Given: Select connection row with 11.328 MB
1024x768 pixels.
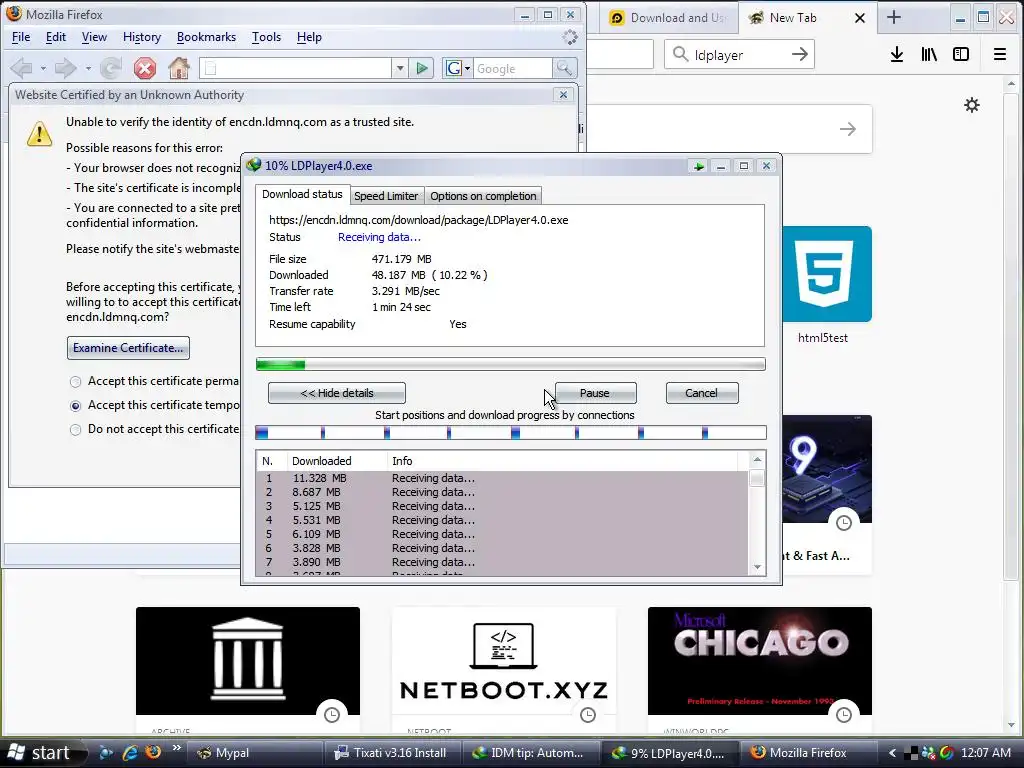Looking at the screenshot, I should pos(503,478).
